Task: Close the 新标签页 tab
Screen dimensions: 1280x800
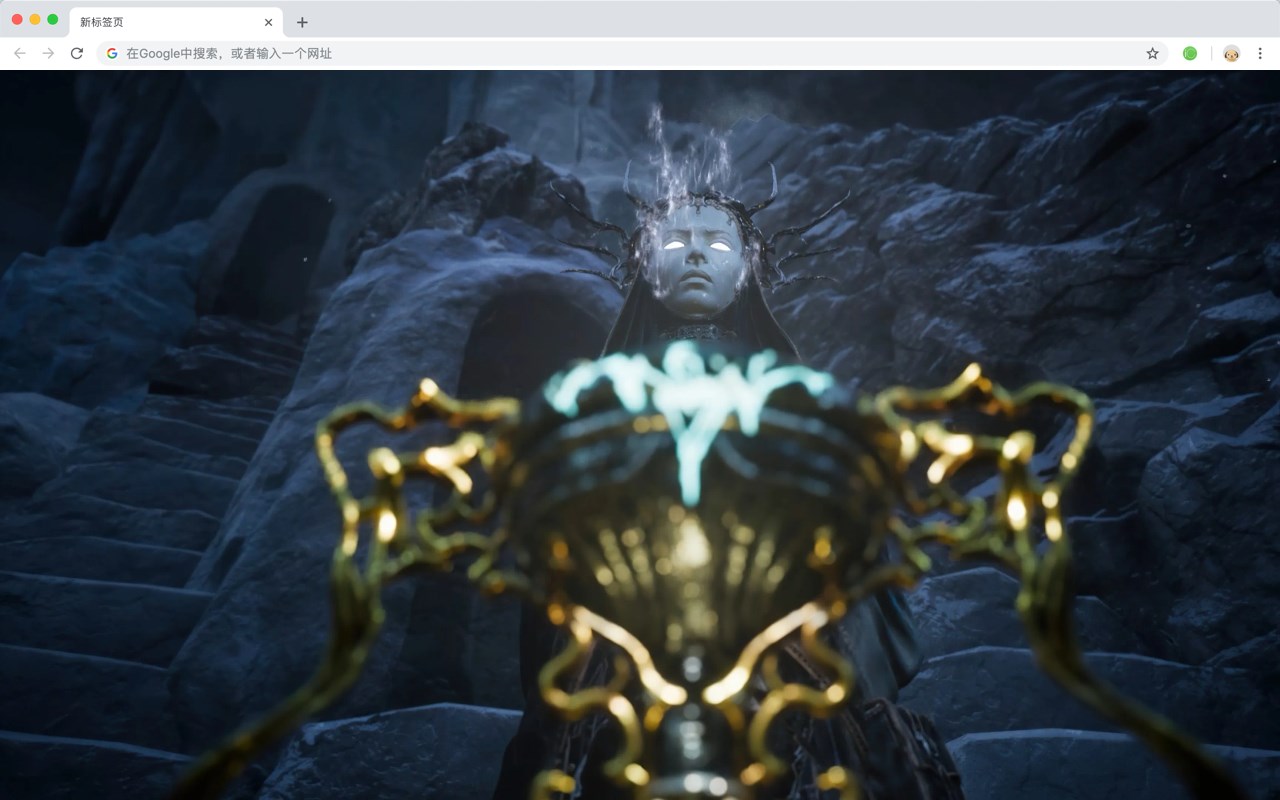Action: tap(268, 22)
